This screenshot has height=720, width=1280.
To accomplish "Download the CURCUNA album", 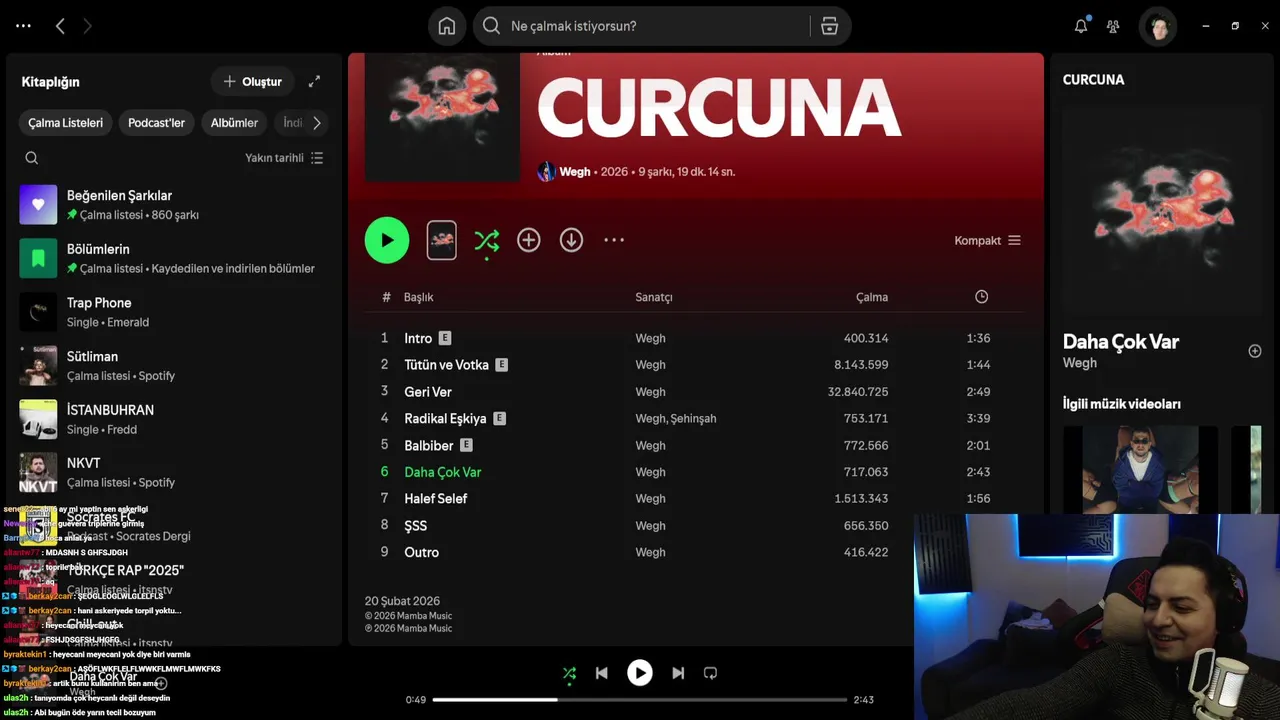I will point(571,240).
